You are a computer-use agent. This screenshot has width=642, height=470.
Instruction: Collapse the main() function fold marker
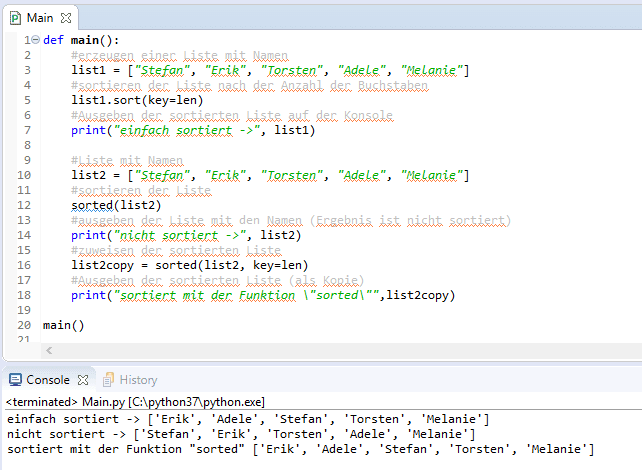coord(36,40)
